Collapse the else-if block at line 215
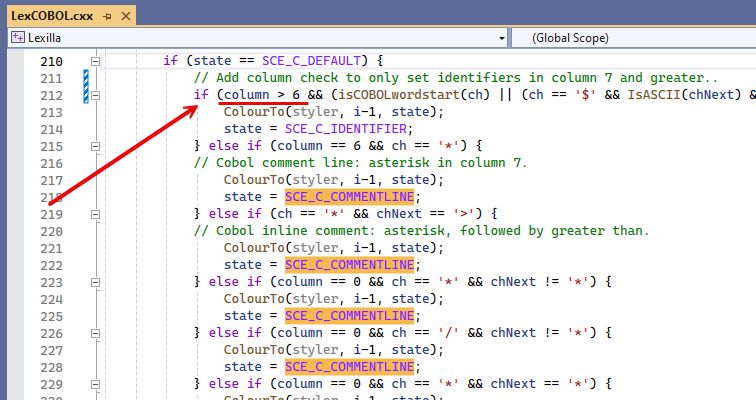 click(x=95, y=146)
